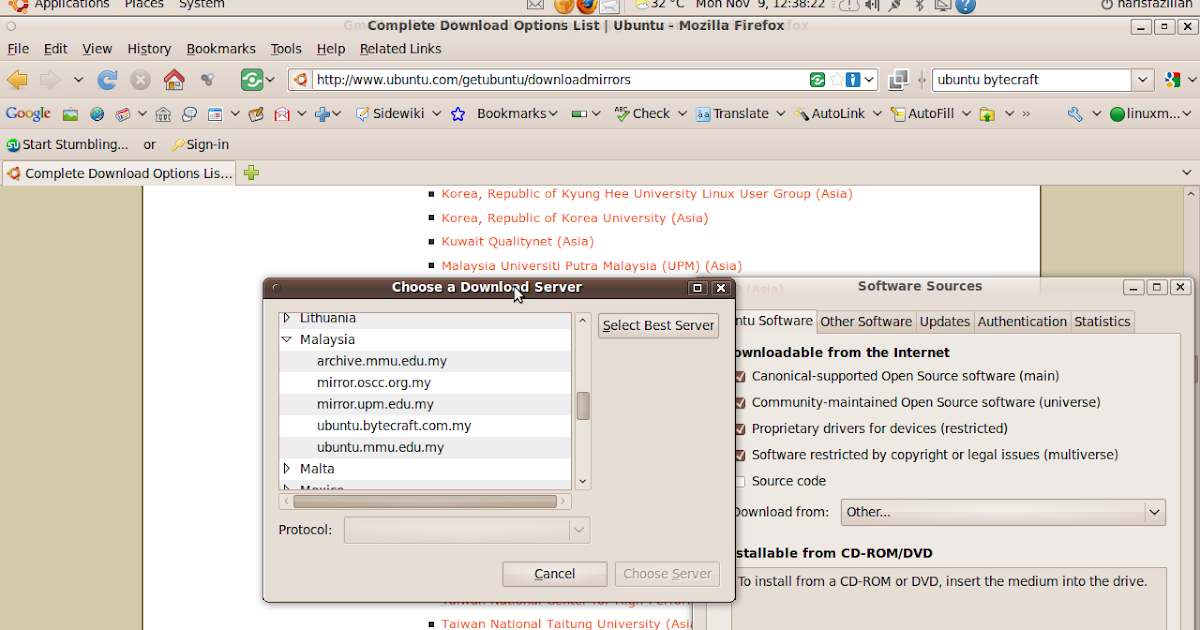Viewport: 1200px width, 630px height.
Task: Switch to the Updates tab in Software Sources
Action: (x=945, y=322)
